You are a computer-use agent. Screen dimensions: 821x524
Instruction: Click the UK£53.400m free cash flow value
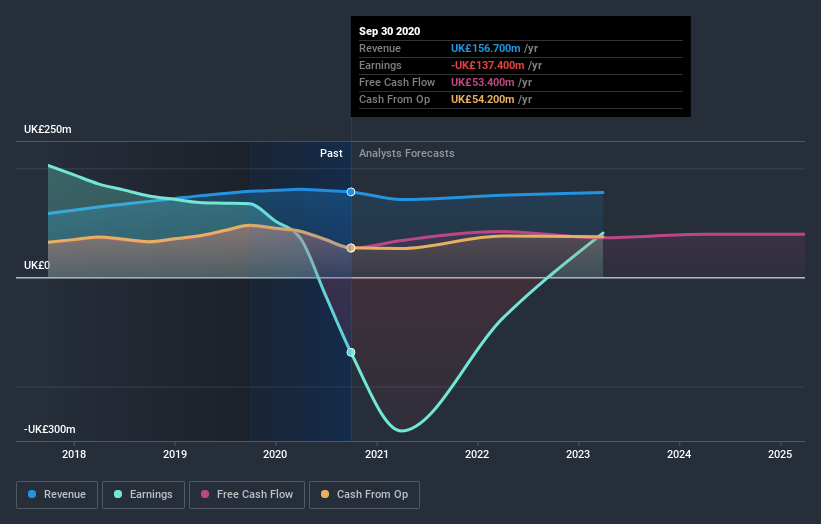point(482,82)
